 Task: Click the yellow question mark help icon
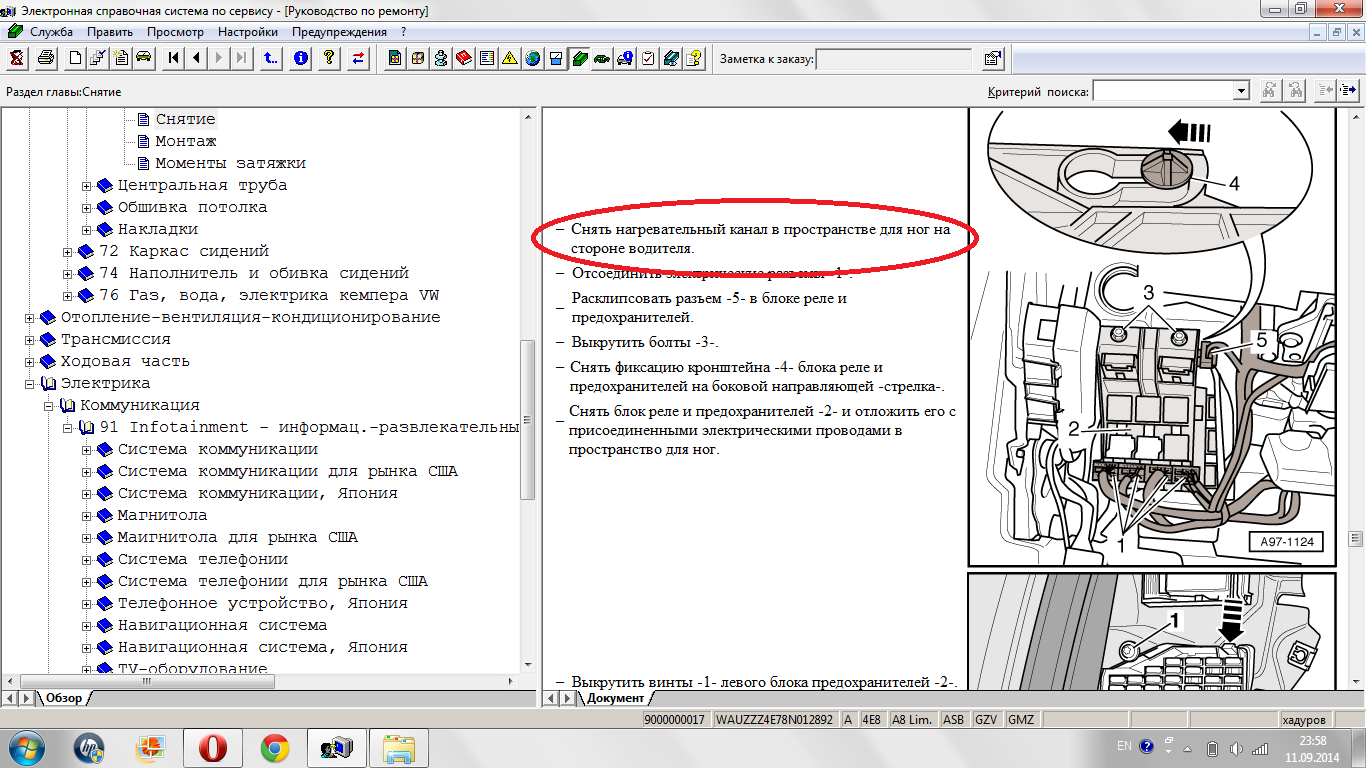tap(328, 58)
